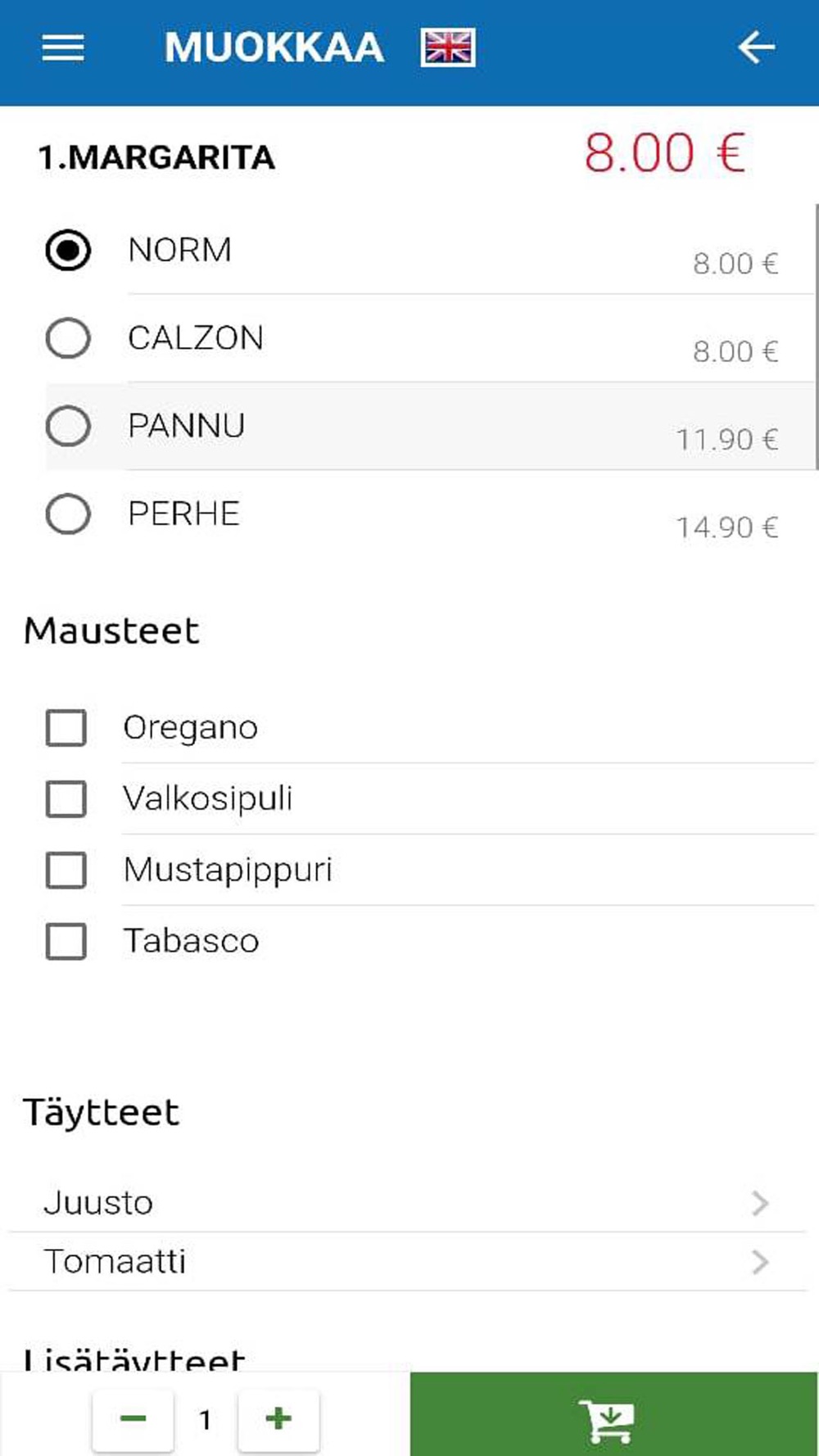Add to cart with green cart button

coord(614,1414)
